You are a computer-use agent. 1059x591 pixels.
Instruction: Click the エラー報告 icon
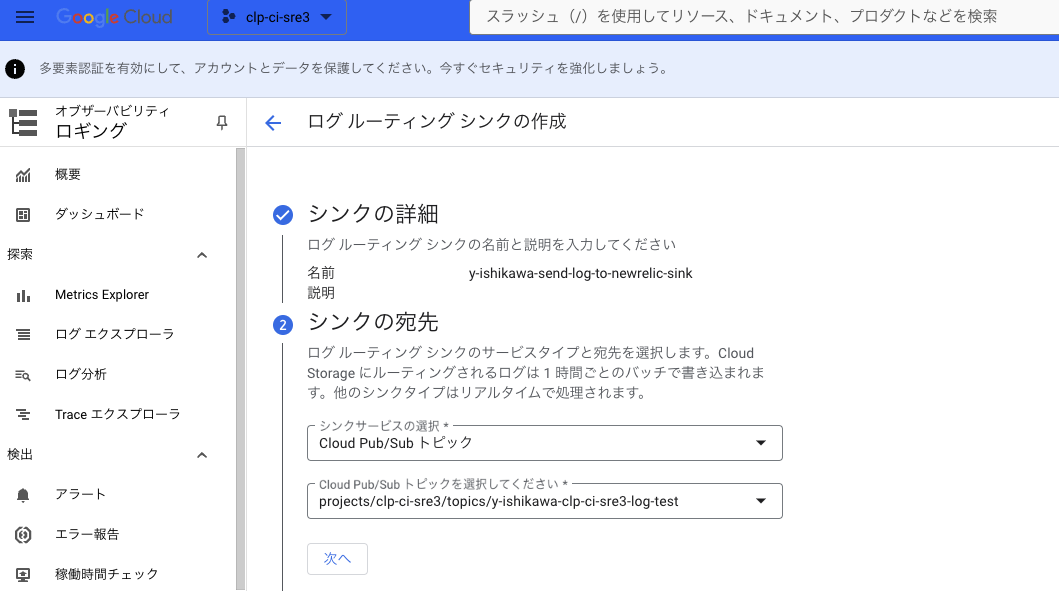pos(23,535)
